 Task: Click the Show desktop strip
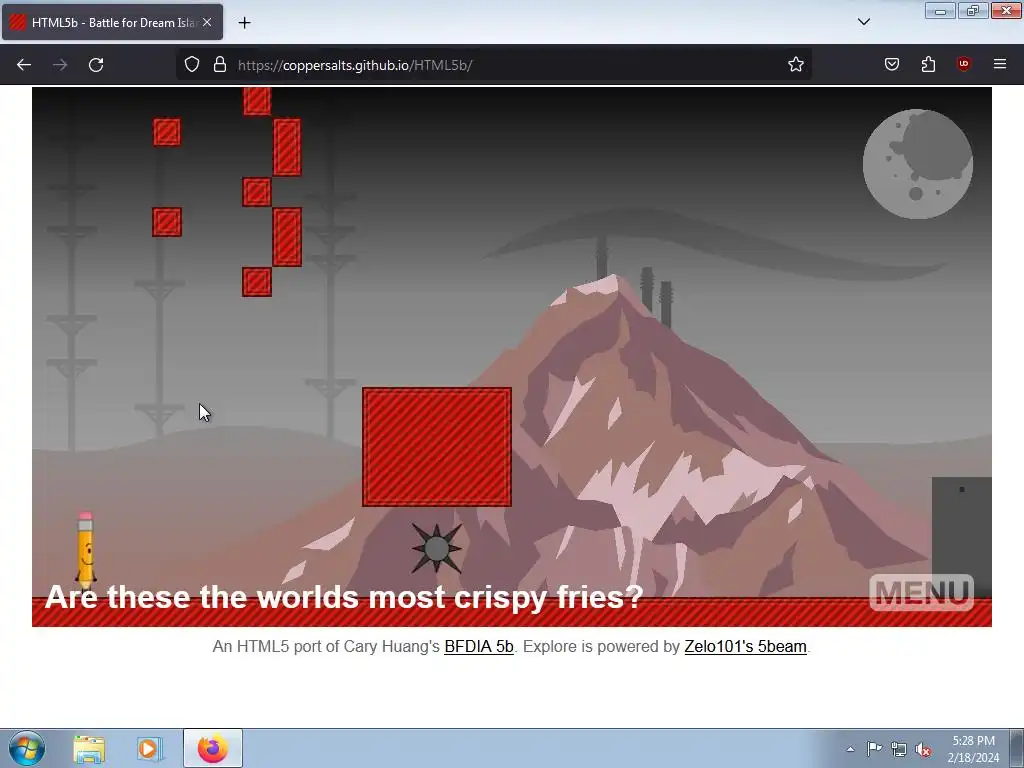click(x=1016, y=748)
